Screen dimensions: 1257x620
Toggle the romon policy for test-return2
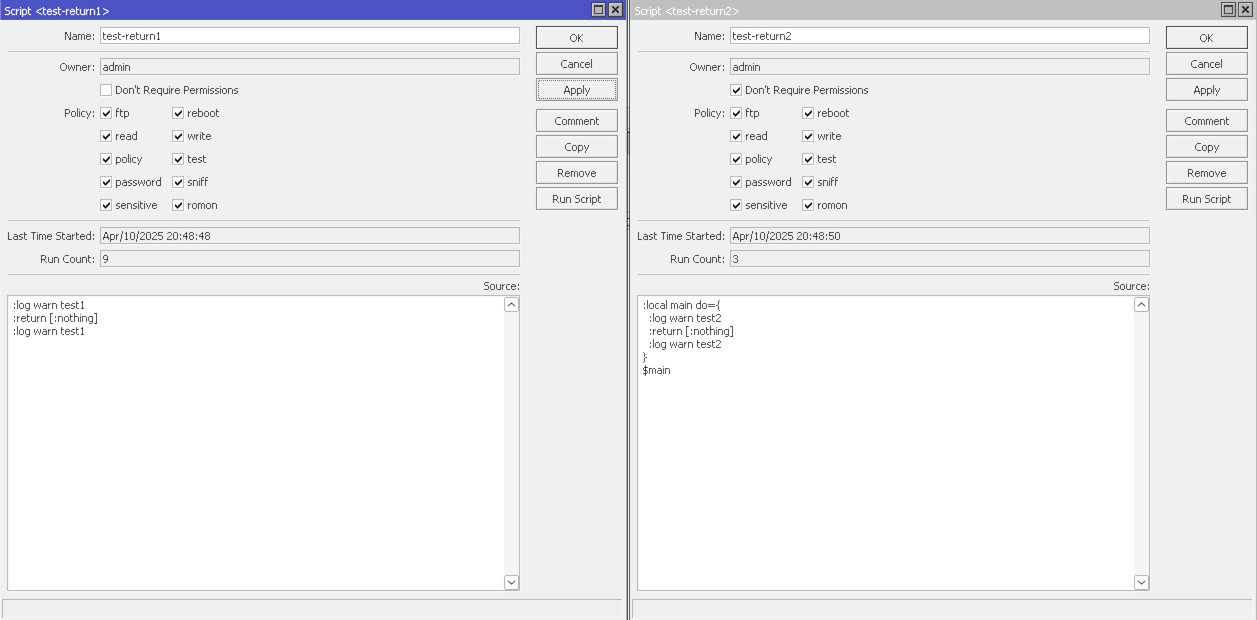(x=806, y=205)
